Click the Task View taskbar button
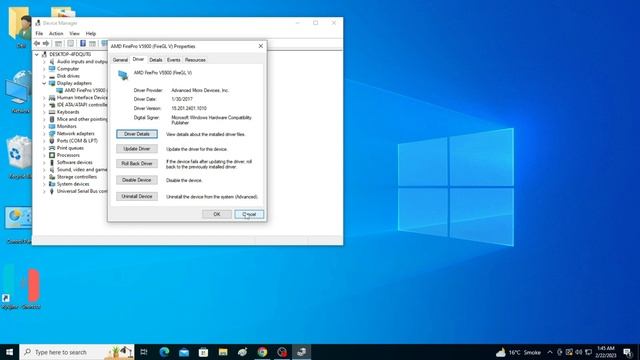The width and height of the screenshot is (640, 360). tap(144, 352)
